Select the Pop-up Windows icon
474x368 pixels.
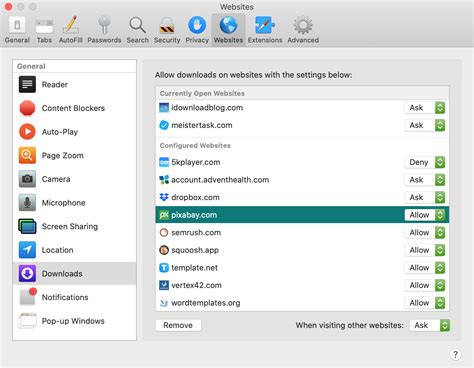27,321
